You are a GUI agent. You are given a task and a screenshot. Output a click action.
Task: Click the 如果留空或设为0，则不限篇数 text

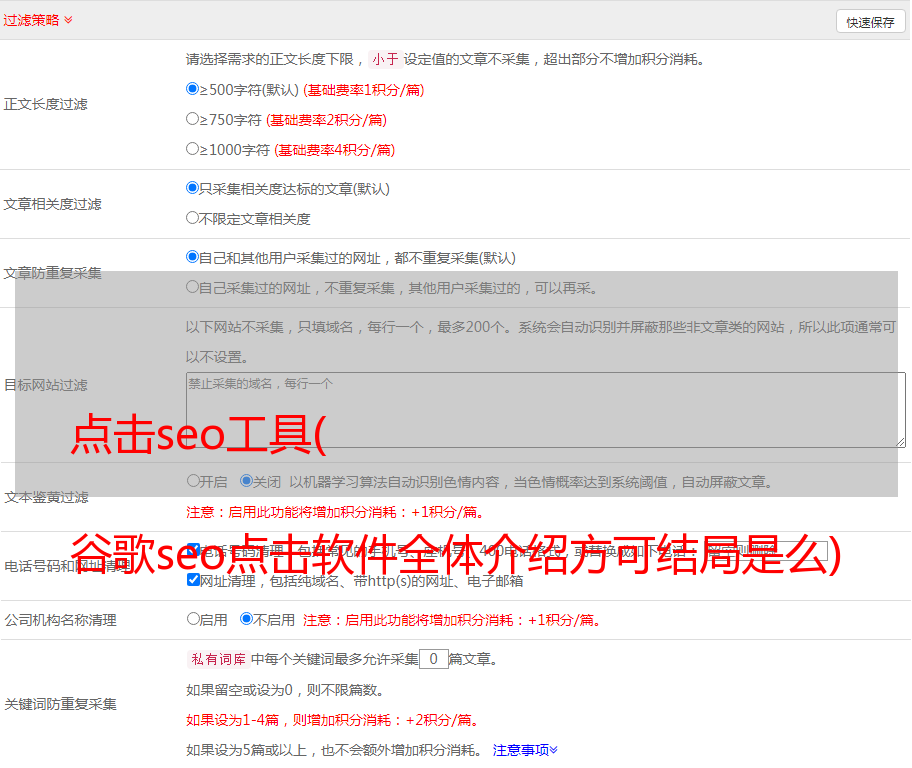285,690
